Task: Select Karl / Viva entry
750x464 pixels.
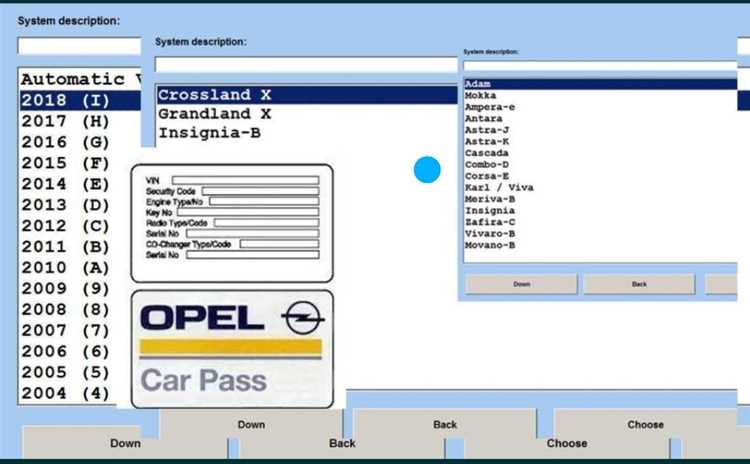Action: (499, 187)
